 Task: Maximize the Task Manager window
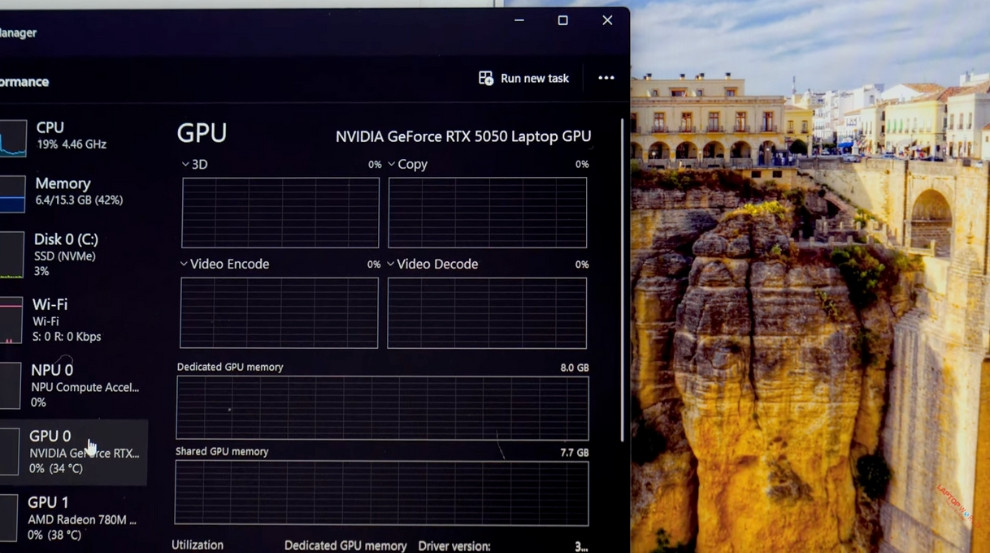[x=563, y=20]
